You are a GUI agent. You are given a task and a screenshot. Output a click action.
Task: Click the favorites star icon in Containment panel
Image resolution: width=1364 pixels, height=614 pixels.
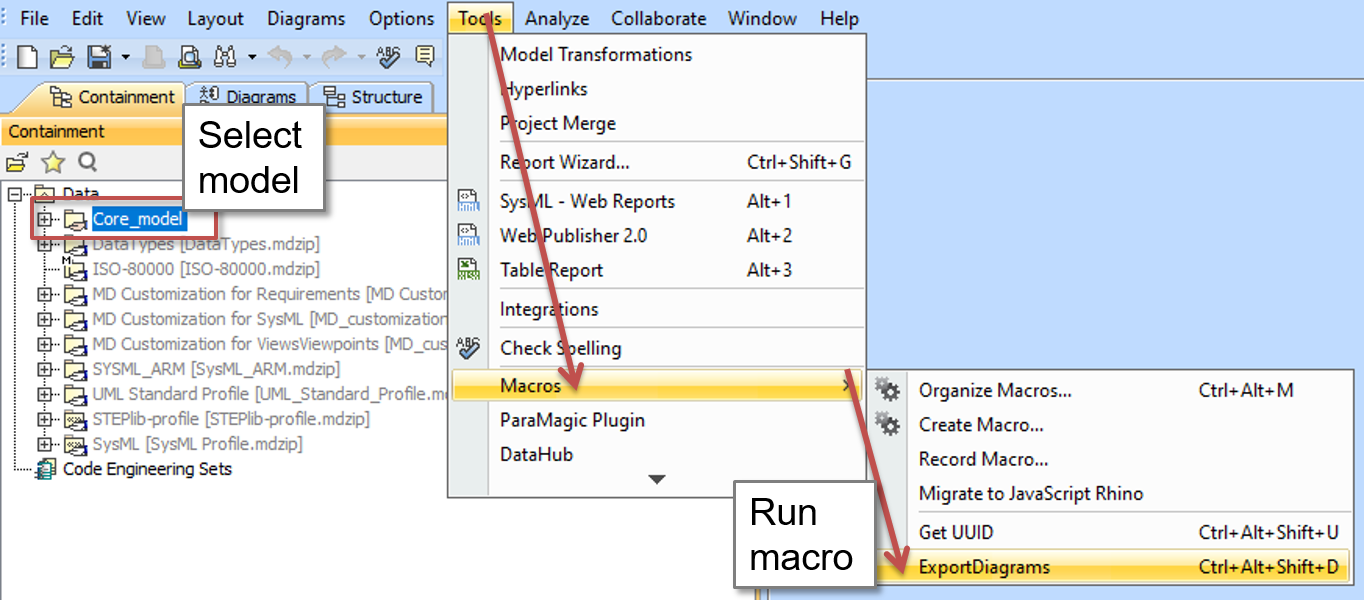52,162
